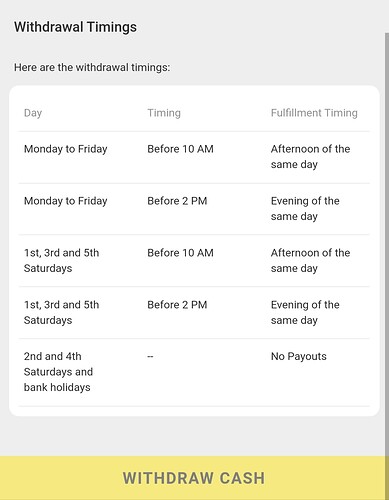Click the Withdrawal Timings heading
The image size is (389, 500).
[x=75, y=27]
